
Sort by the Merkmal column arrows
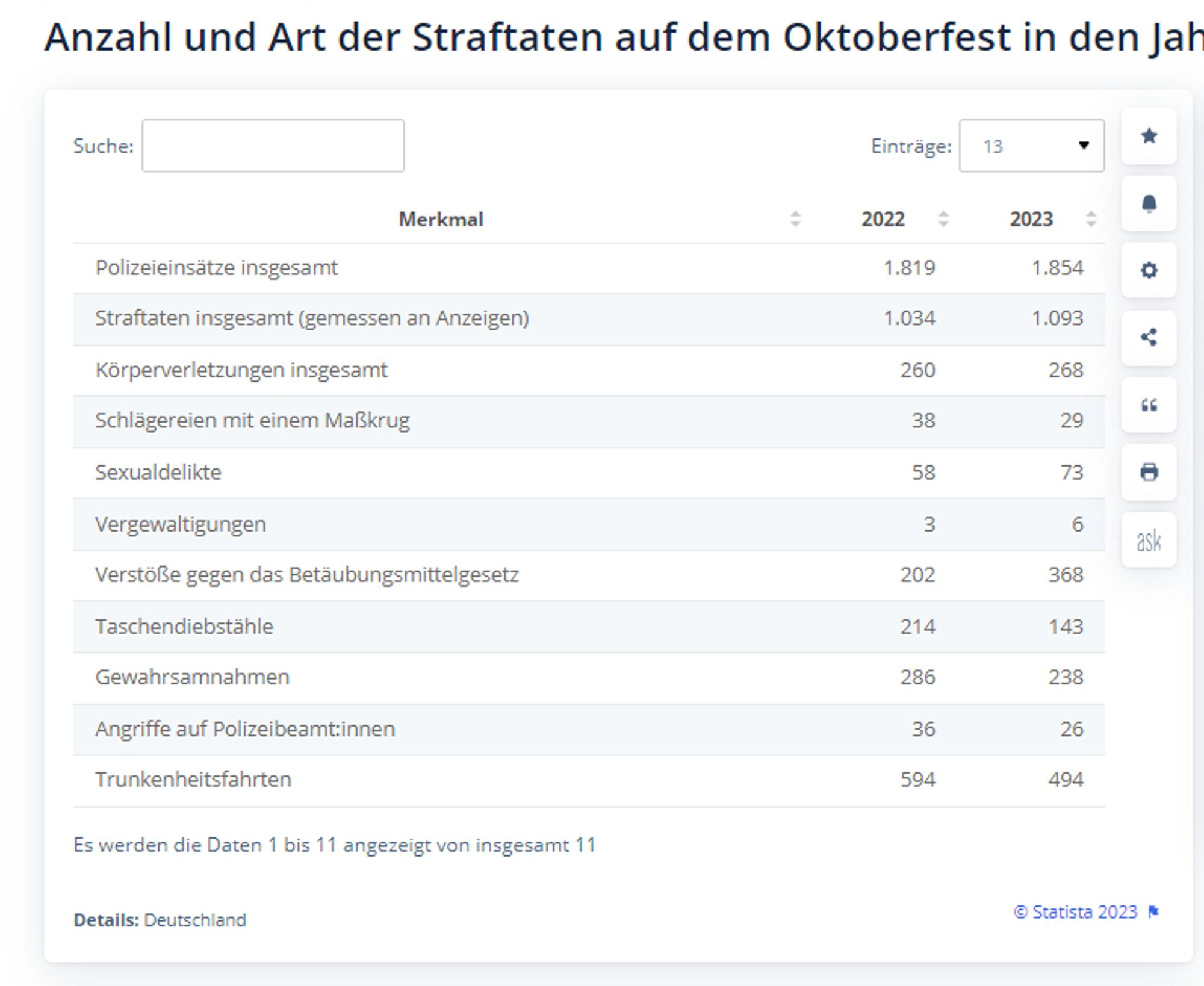795,219
